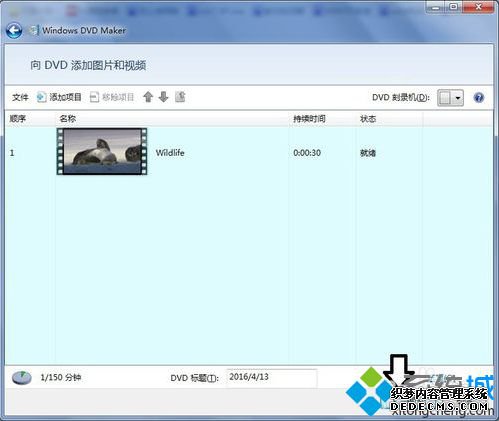499x421 pixels.
Task: Maximize the DVD Maker window
Action: (454, 7)
